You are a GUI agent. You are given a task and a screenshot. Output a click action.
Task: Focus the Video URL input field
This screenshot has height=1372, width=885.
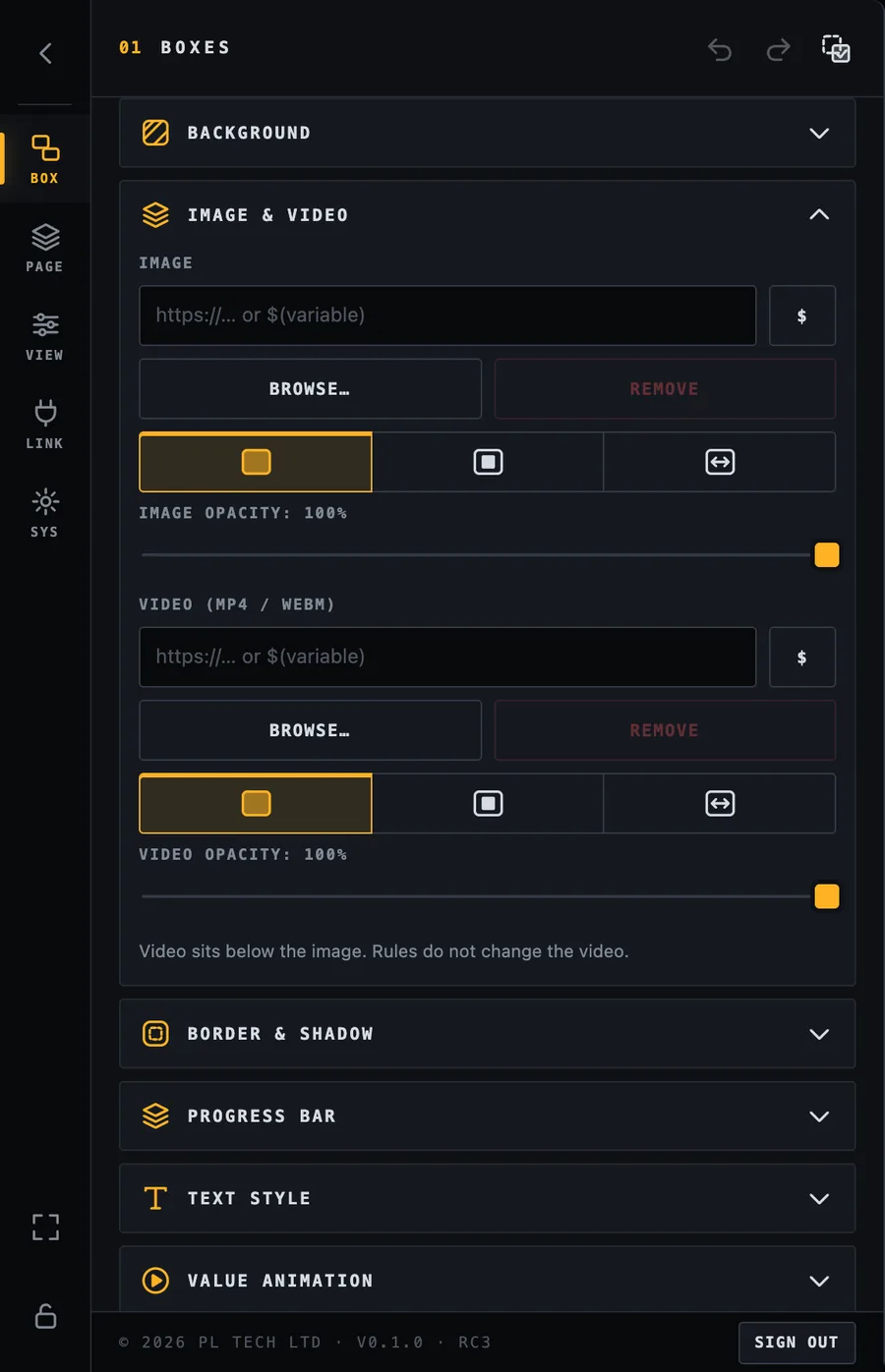pyautogui.click(x=447, y=657)
